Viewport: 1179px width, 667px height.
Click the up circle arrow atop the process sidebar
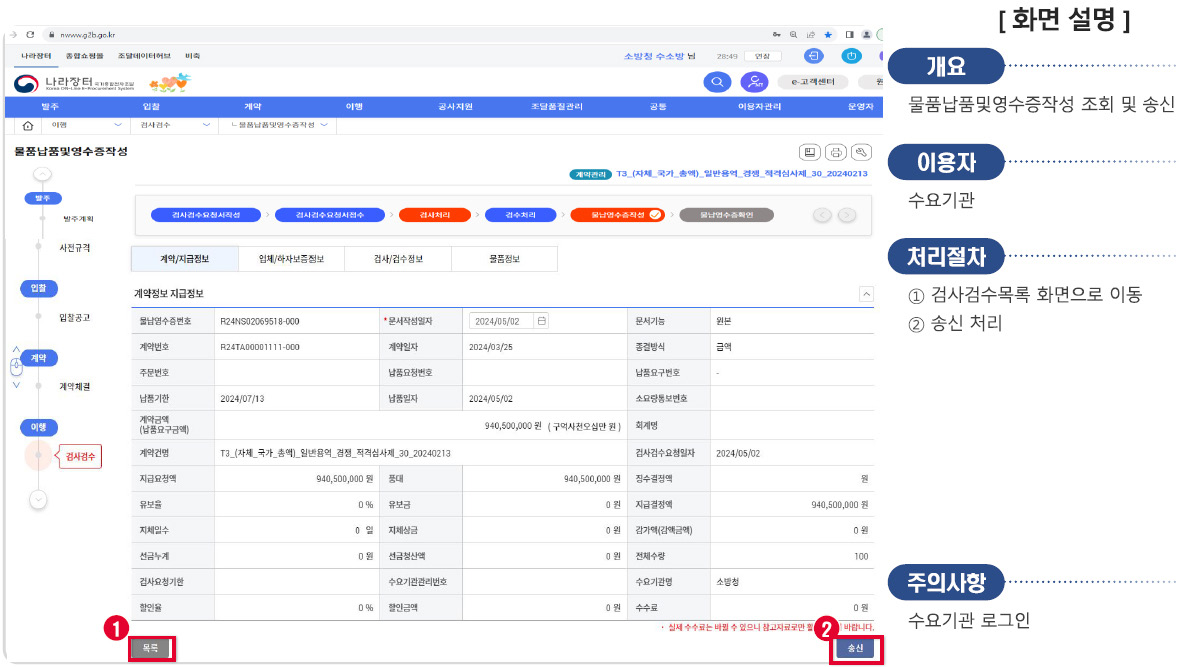pos(42,174)
